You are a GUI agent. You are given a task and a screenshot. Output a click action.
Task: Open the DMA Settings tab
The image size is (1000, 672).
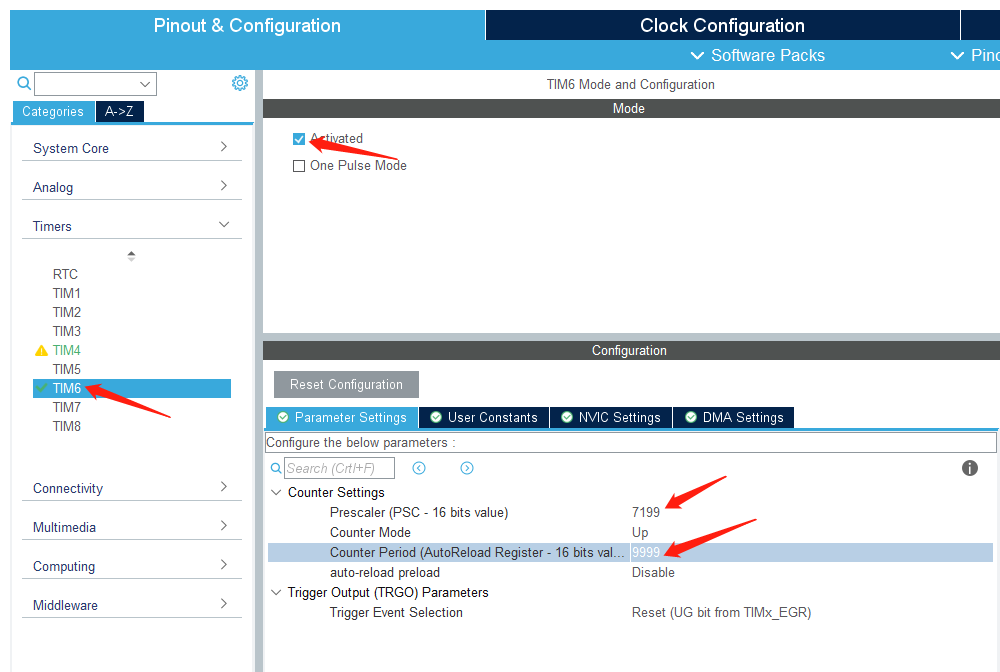click(x=733, y=418)
